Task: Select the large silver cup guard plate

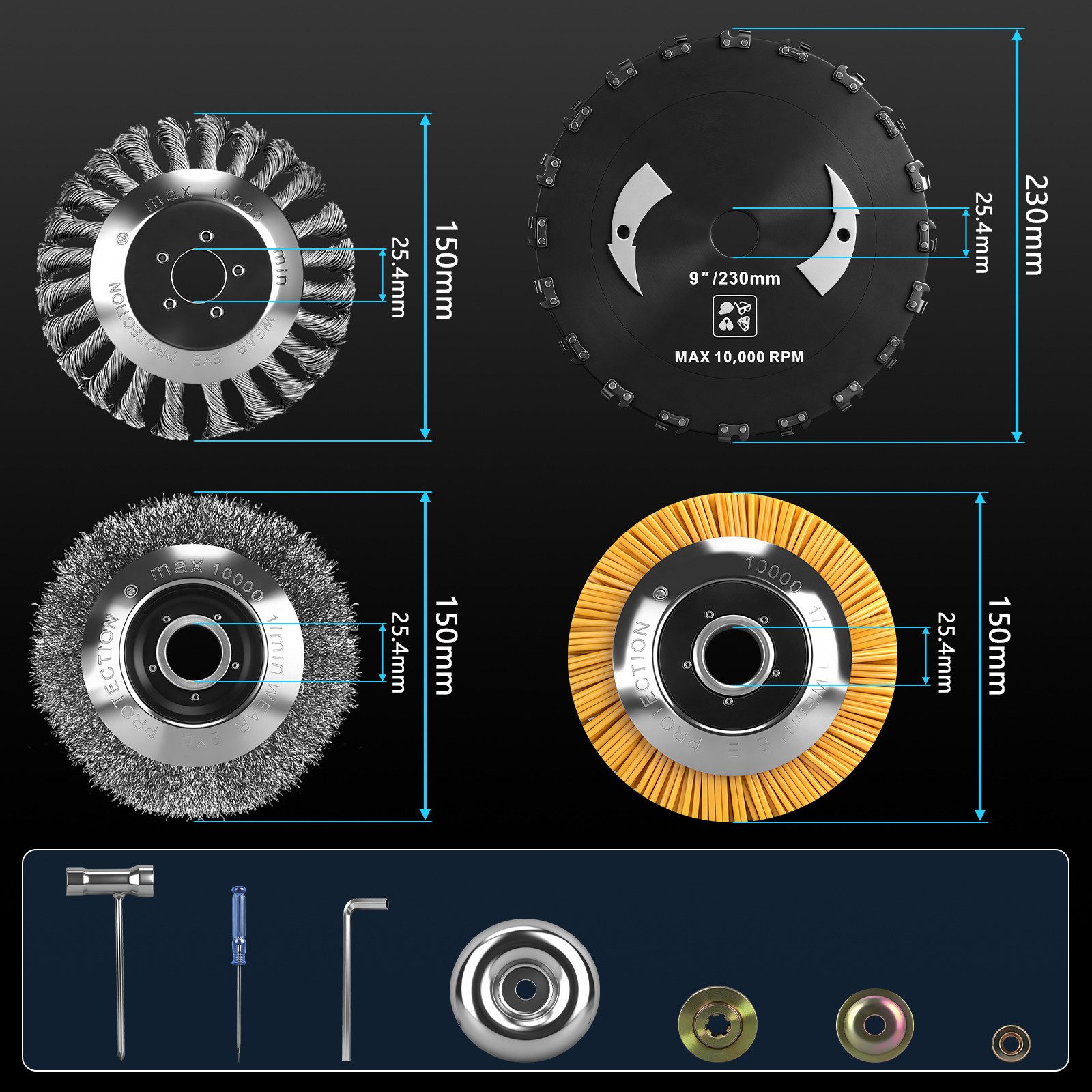Action: pyautogui.click(x=524, y=990)
